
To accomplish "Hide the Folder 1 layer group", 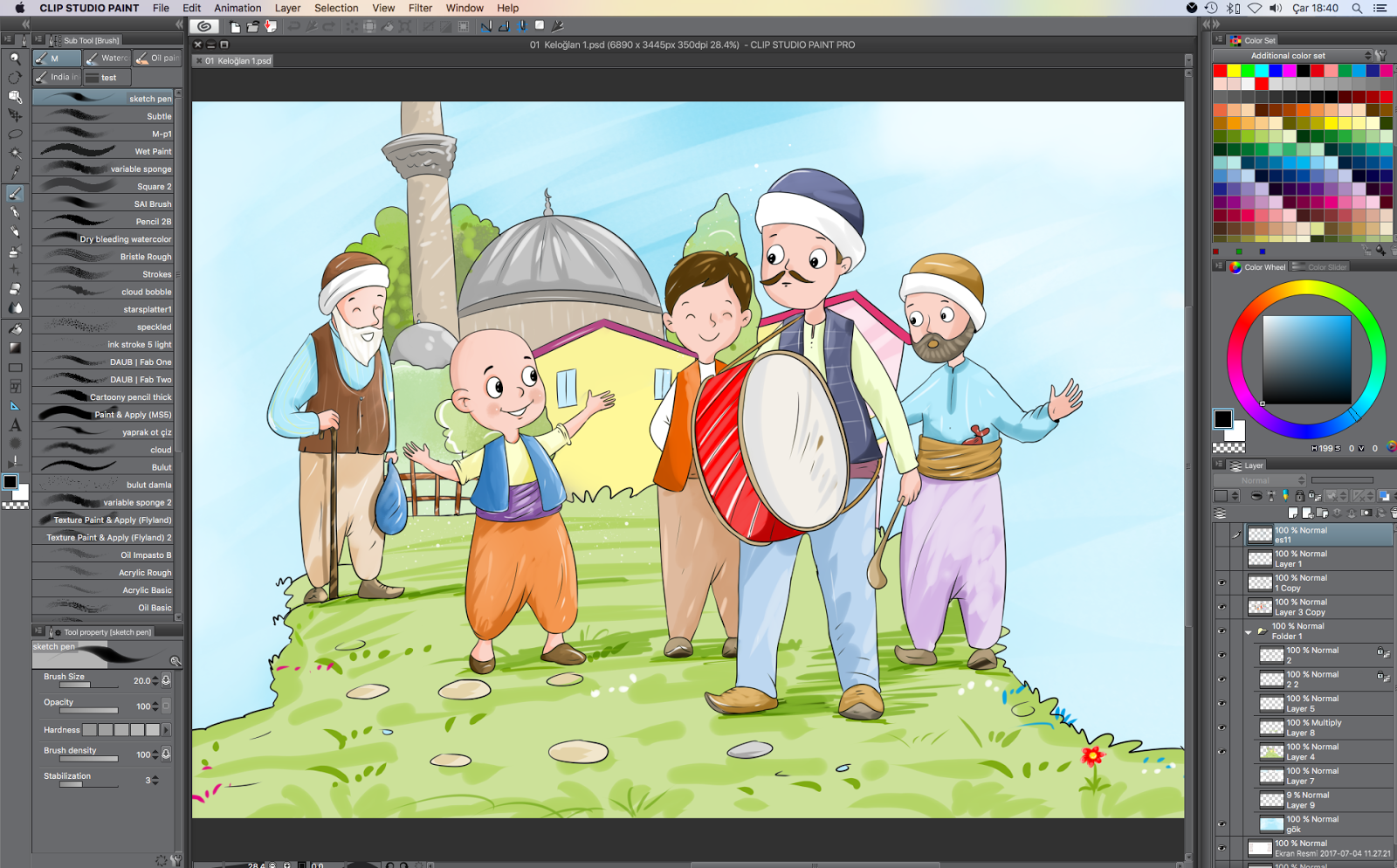I will point(1222,630).
